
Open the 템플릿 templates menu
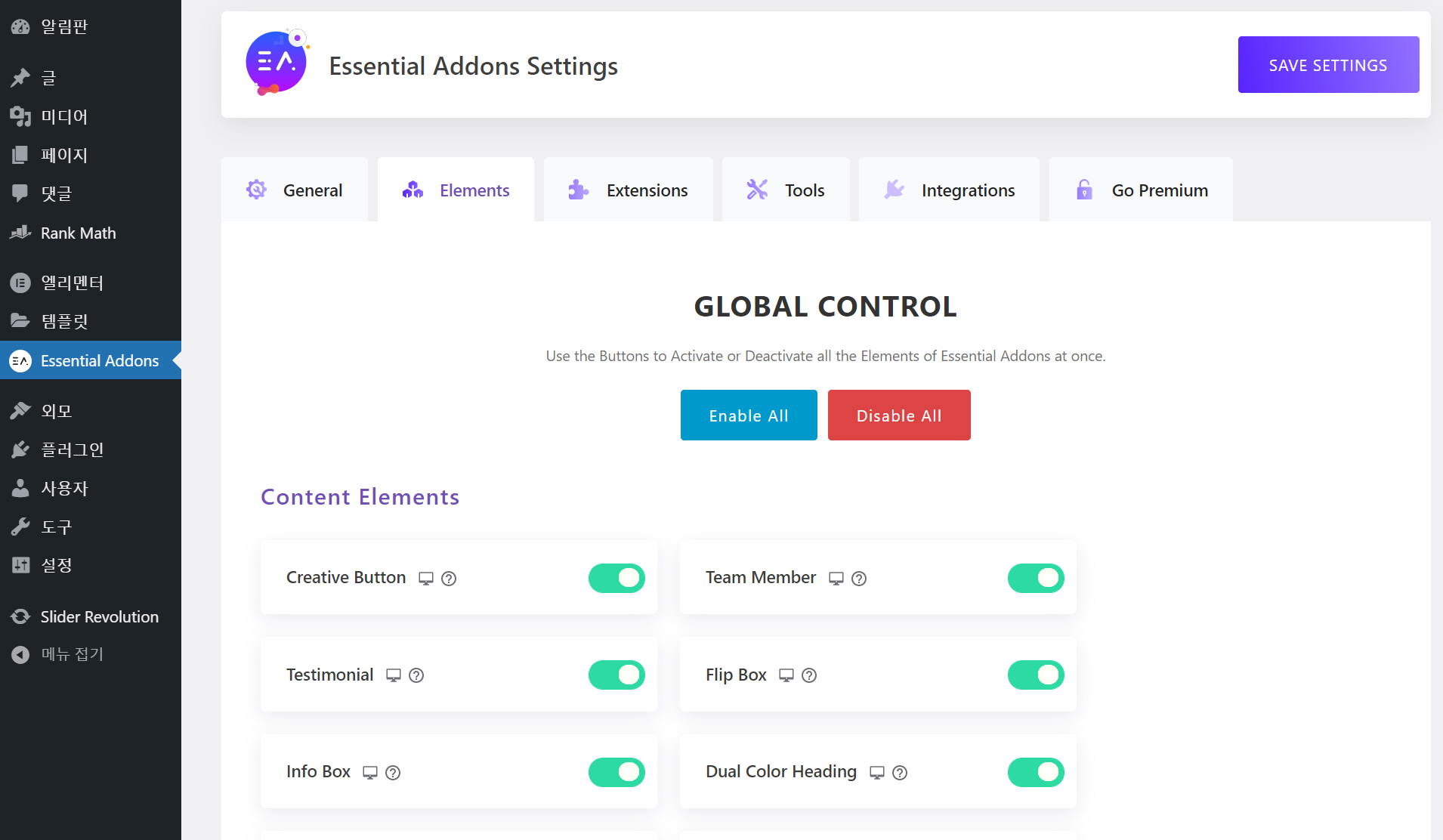coord(91,321)
